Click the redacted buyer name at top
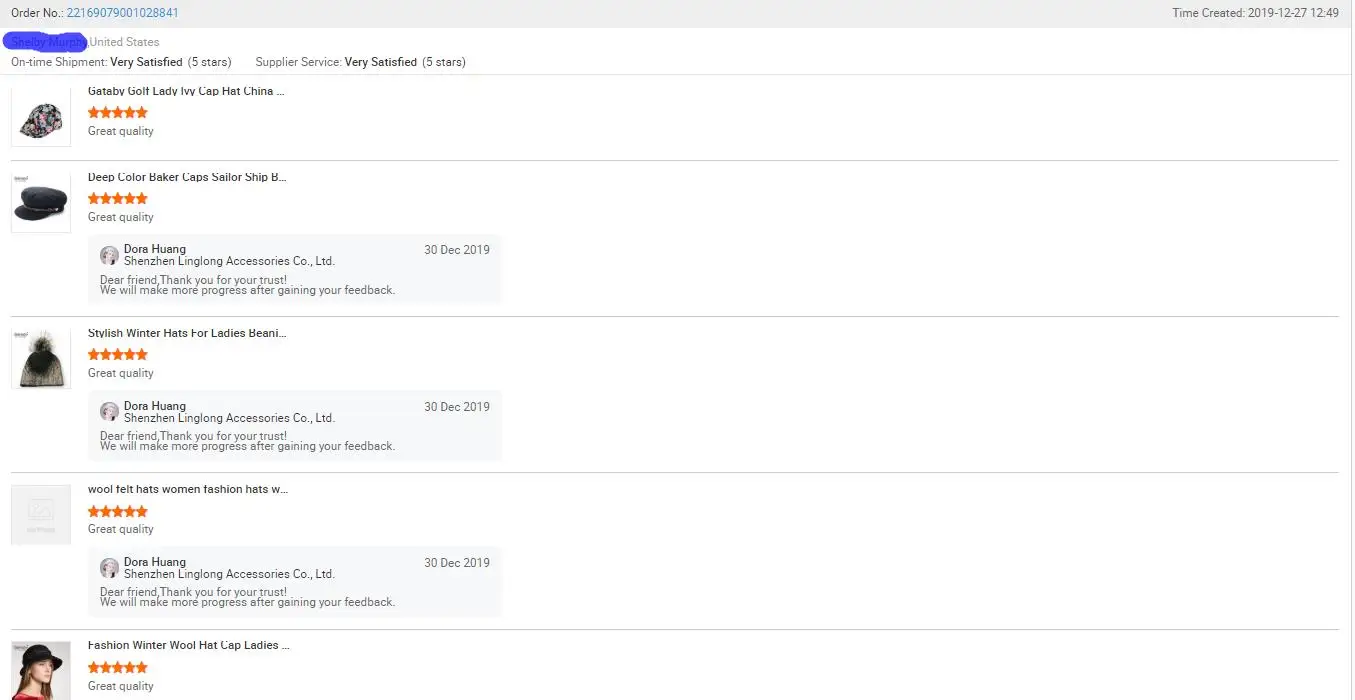This screenshot has height=700, width=1355. [45, 42]
